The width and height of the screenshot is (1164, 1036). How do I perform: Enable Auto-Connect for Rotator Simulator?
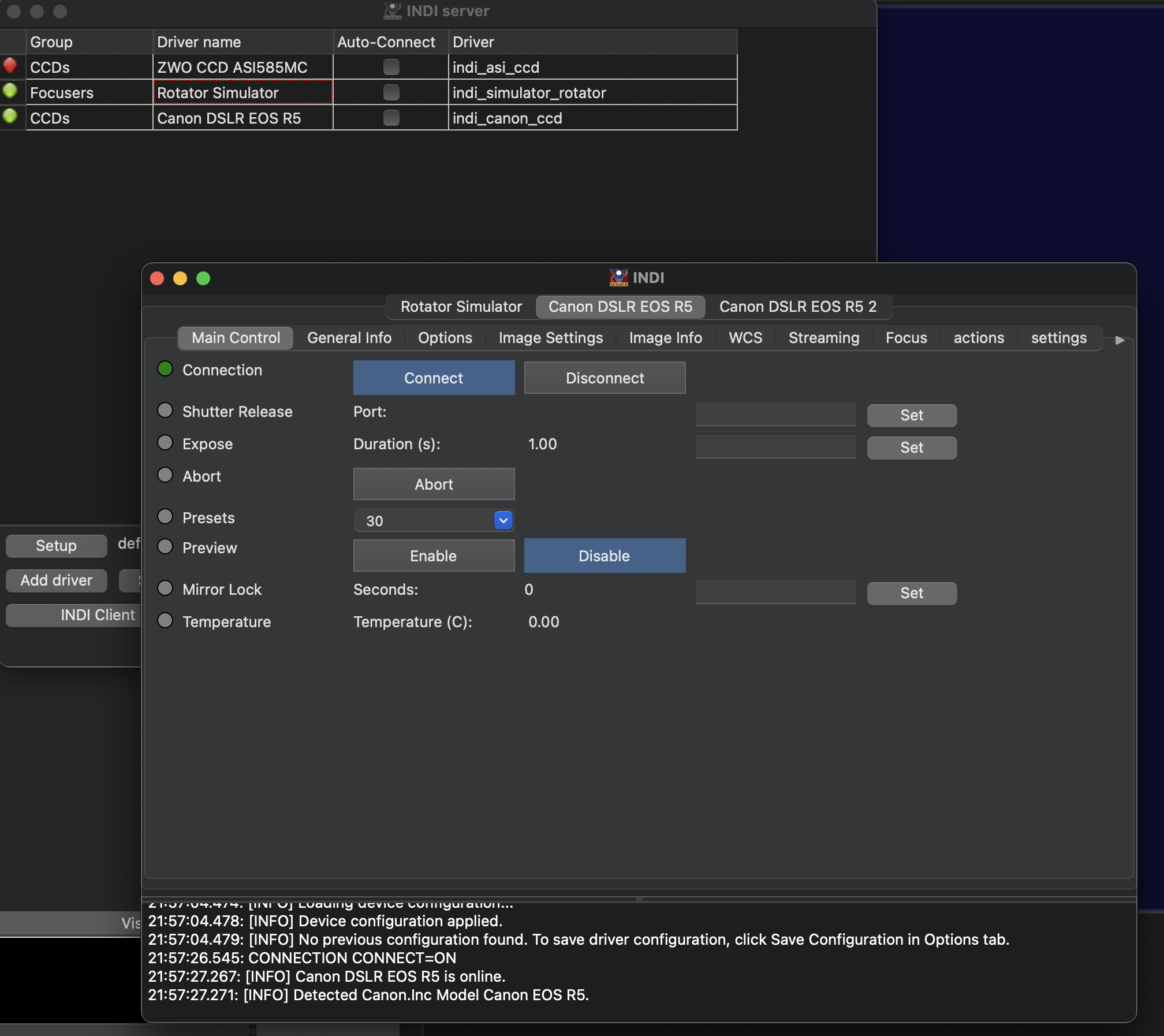391,92
